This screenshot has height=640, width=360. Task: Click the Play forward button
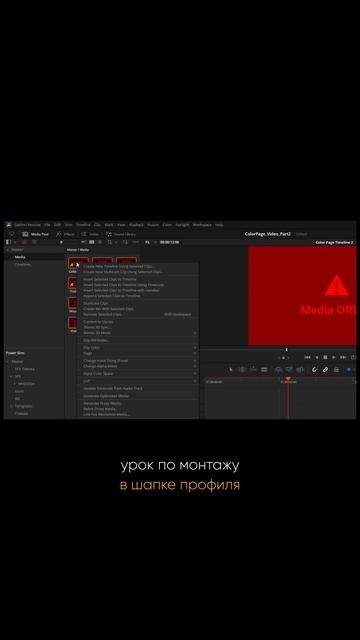(x=334, y=358)
